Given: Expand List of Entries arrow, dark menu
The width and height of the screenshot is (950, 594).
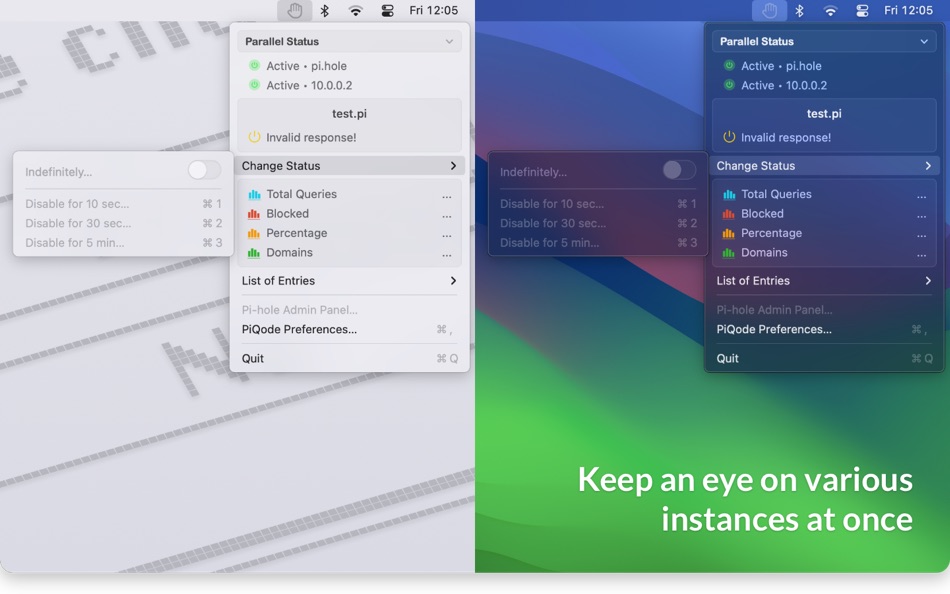Looking at the screenshot, I should (x=928, y=281).
